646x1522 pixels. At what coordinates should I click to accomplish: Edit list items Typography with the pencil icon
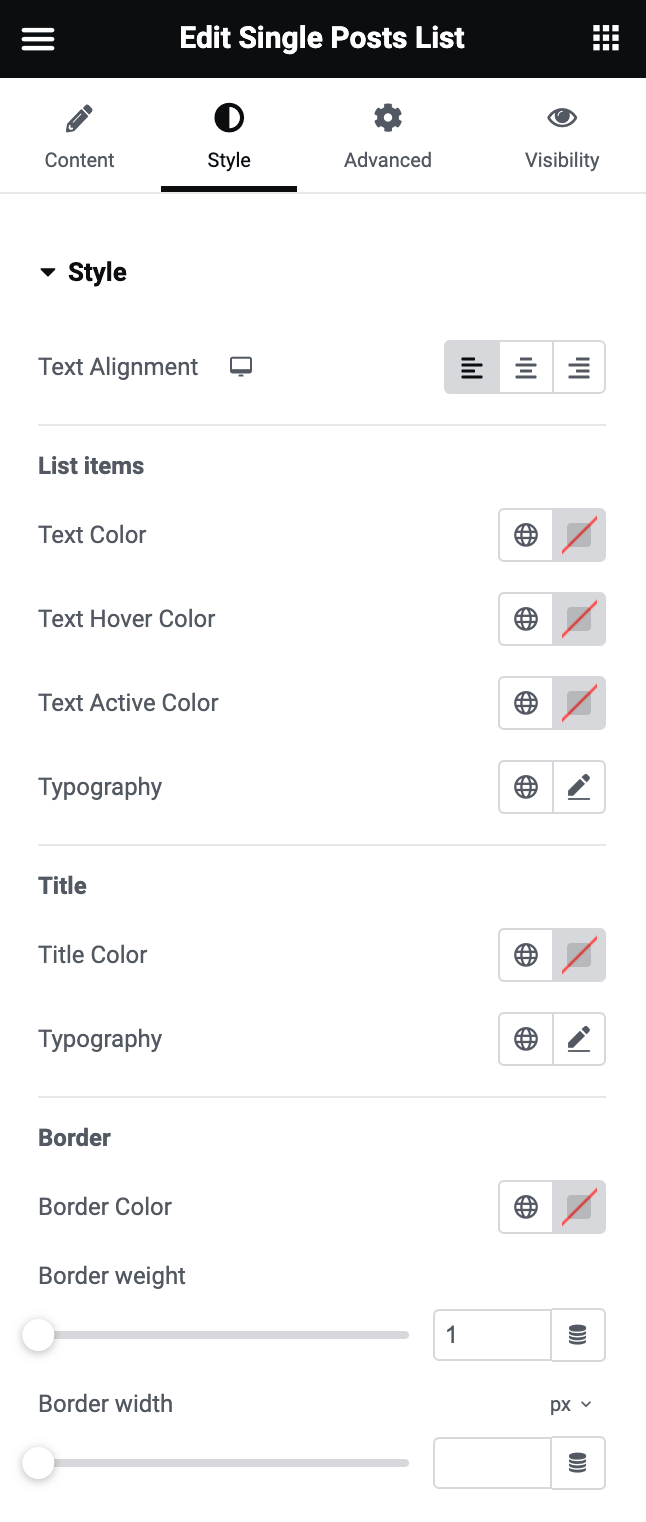pos(578,787)
